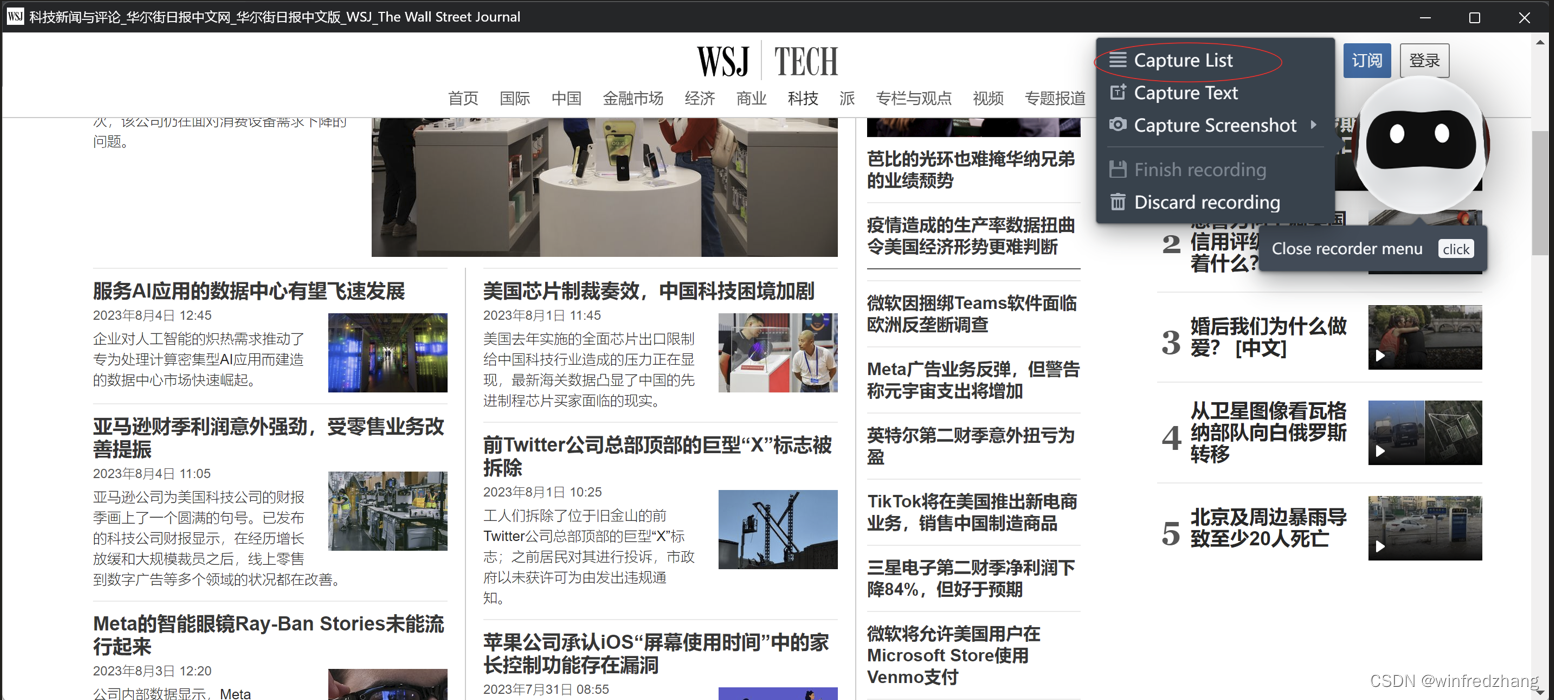Click the Apple store phone display image
1554x700 pixels.
[605, 186]
